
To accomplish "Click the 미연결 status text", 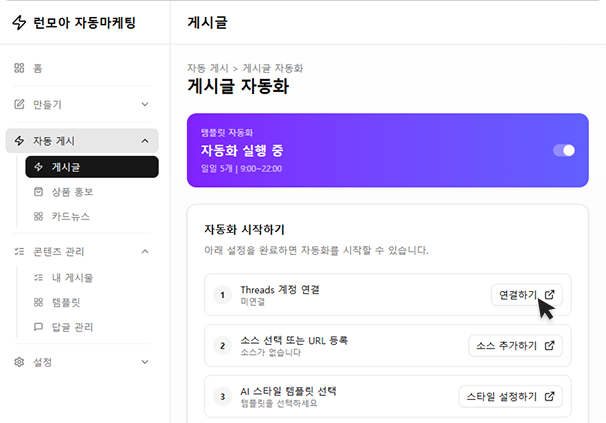I will (253, 302).
